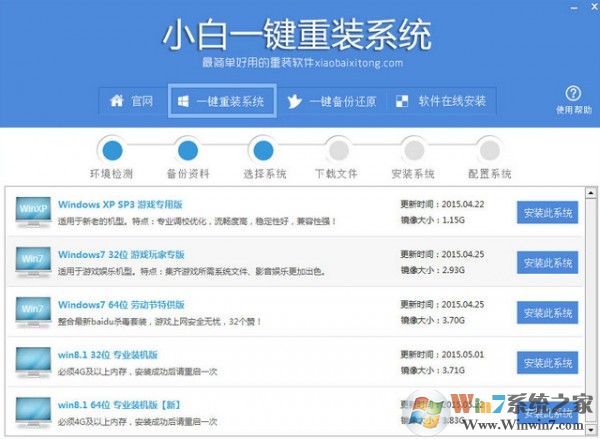Install the Windows7 64位 system
The height and width of the screenshot is (439, 600).
point(548,313)
